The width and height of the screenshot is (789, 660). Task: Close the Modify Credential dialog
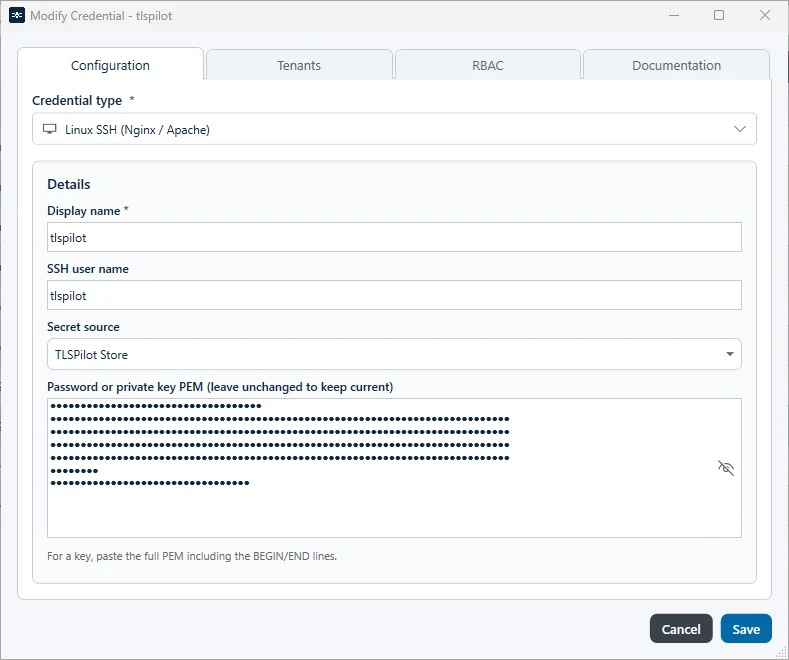(765, 16)
